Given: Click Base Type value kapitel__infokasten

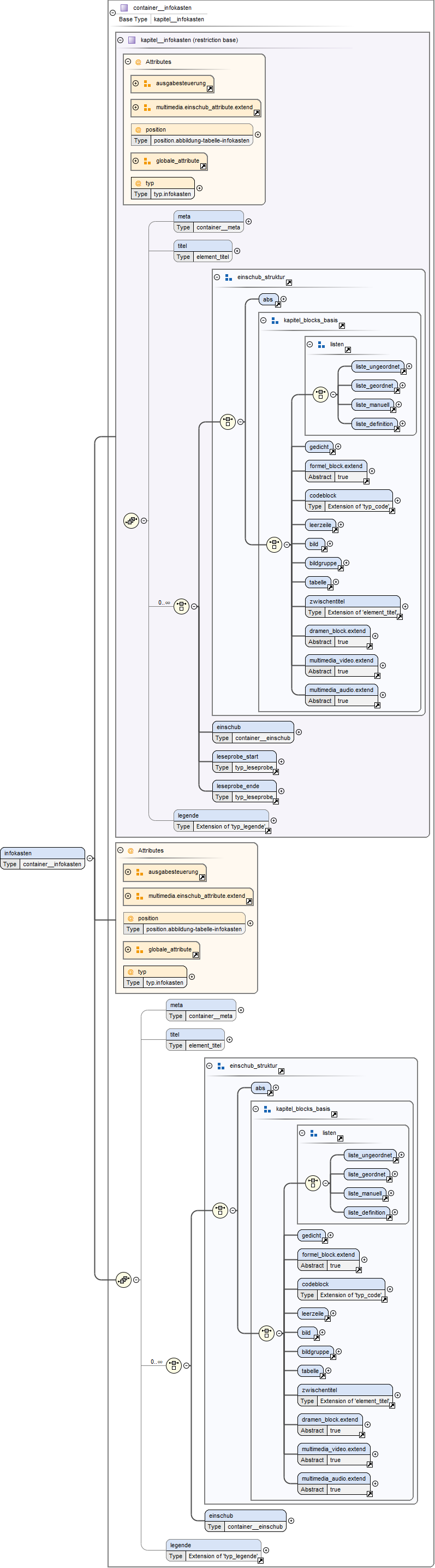Looking at the screenshot, I should click(x=179, y=20).
